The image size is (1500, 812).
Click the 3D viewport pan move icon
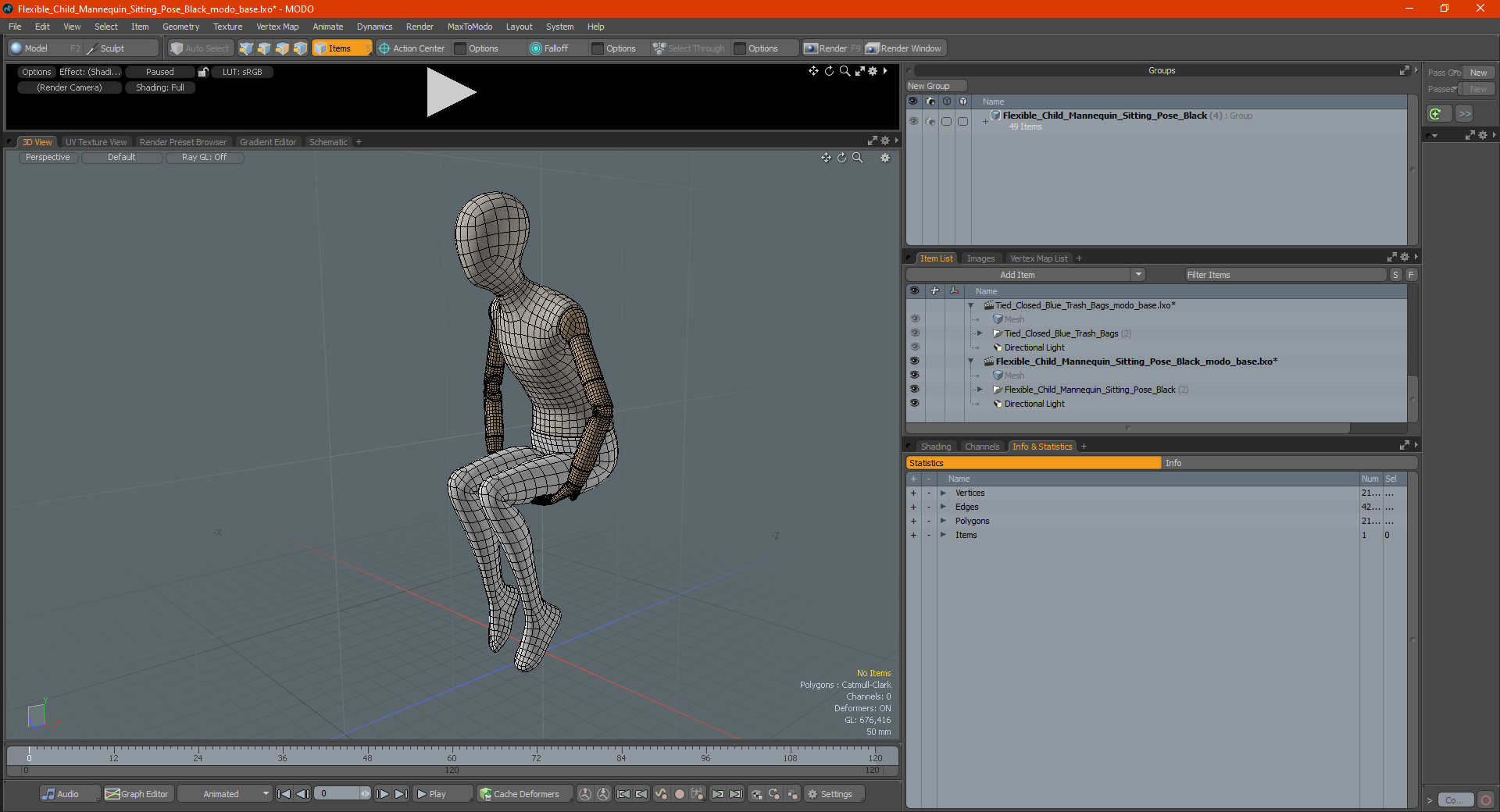pos(826,158)
